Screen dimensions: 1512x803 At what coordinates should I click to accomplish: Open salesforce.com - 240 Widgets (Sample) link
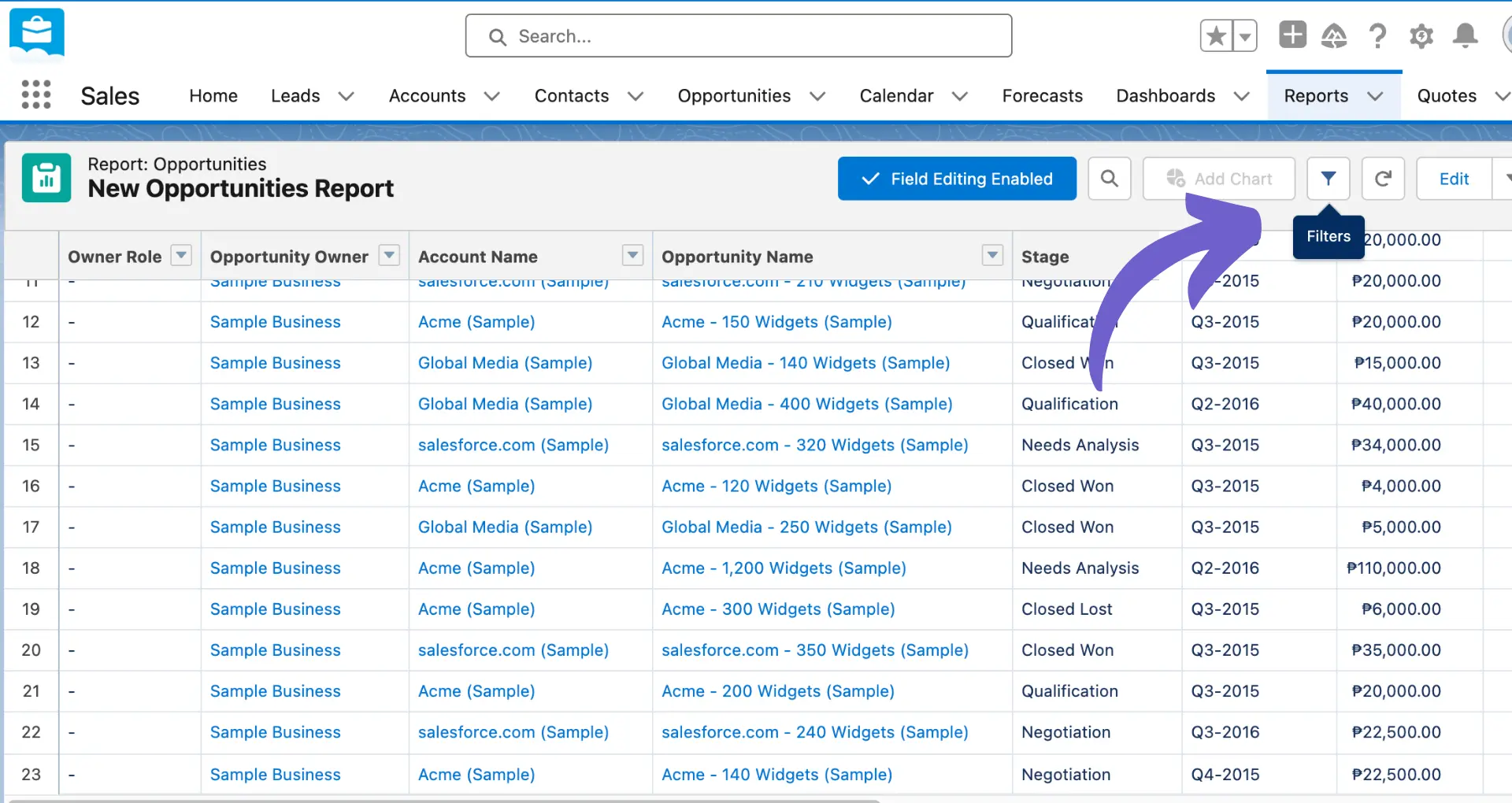tap(815, 731)
